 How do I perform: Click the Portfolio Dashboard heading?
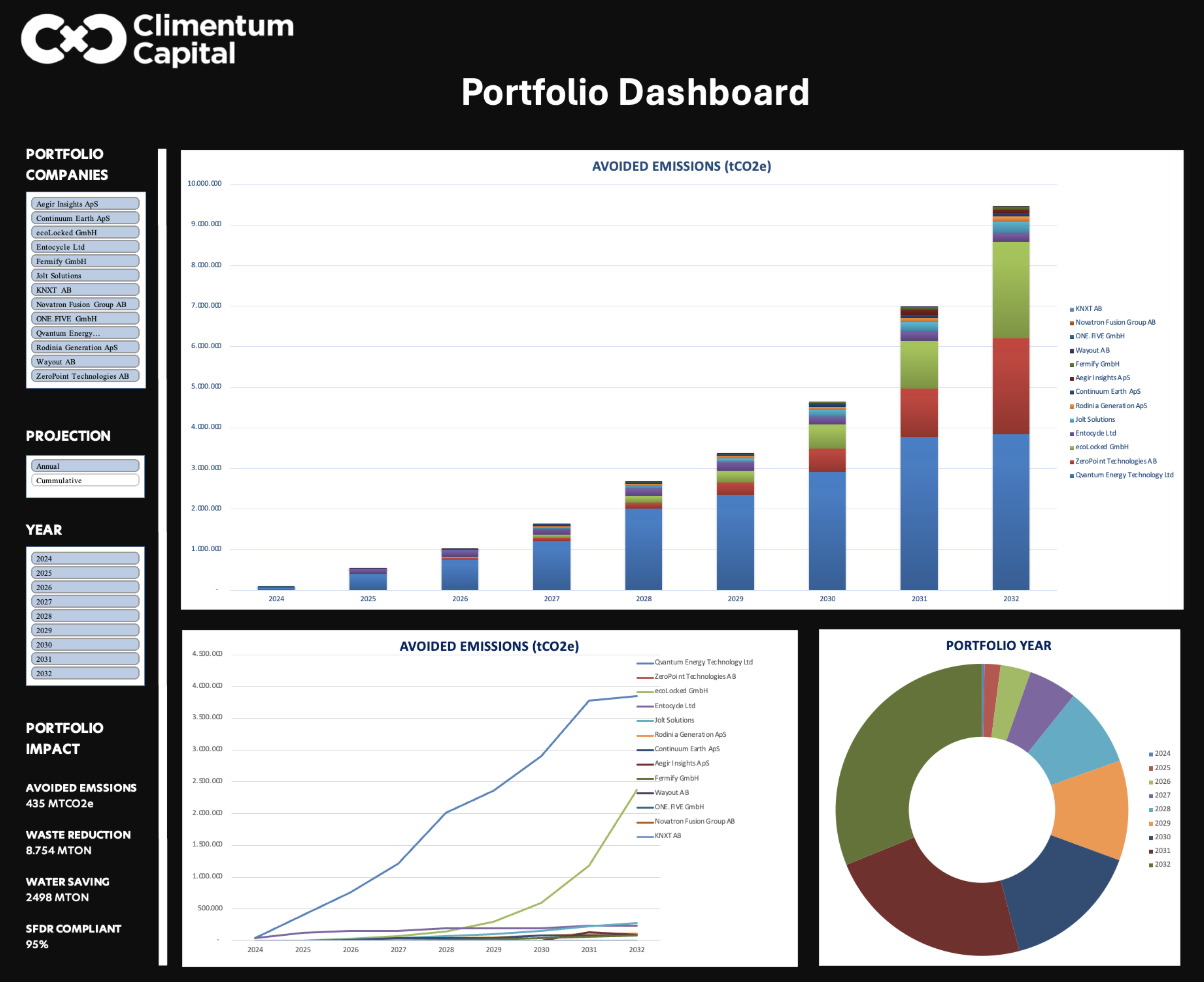[635, 92]
